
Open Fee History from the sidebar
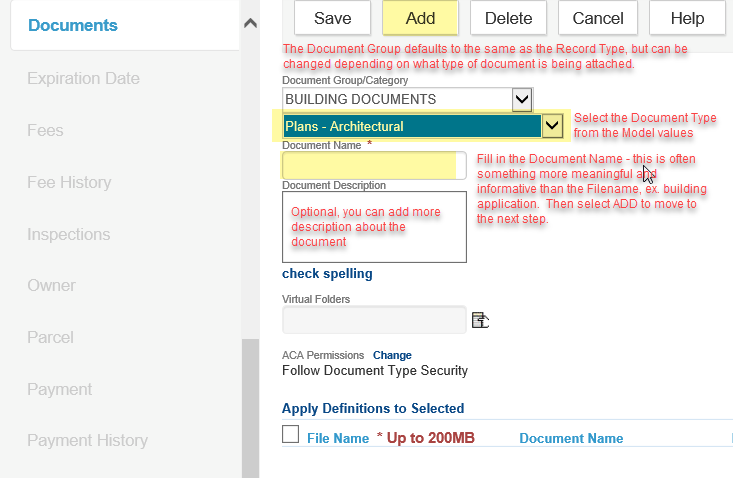pos(69,182)
